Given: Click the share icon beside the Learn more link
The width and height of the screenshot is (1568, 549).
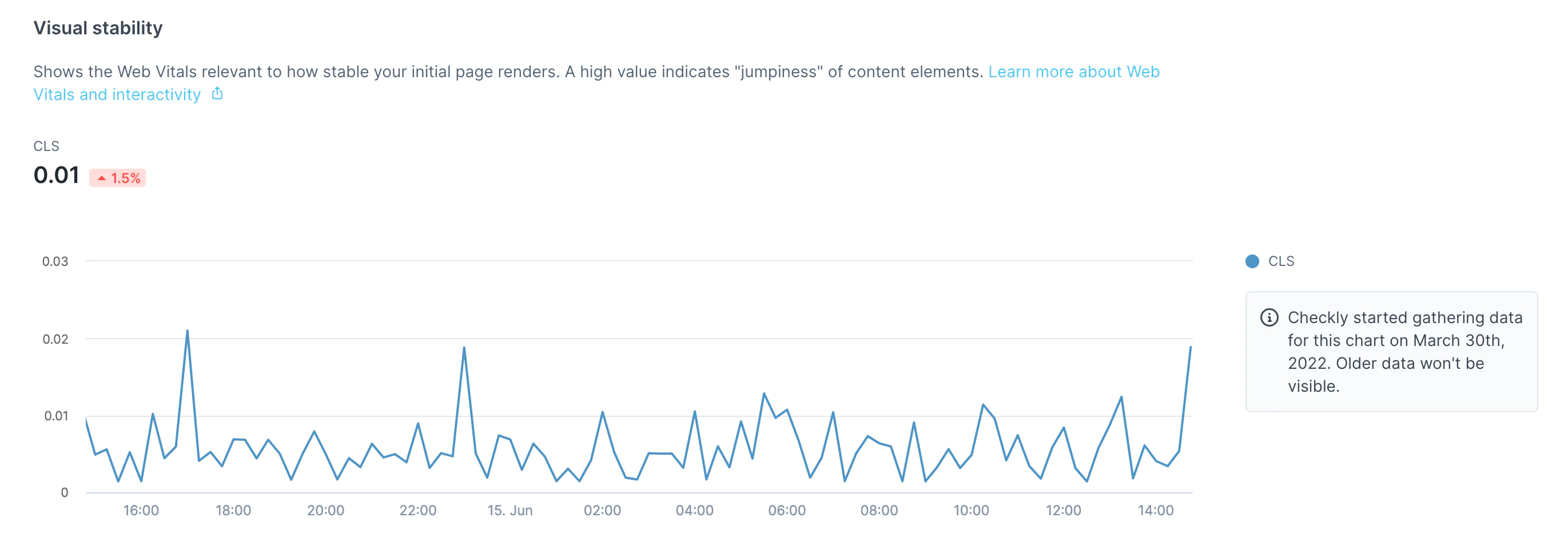Looking at the screenshot, I should coord(217,93).
